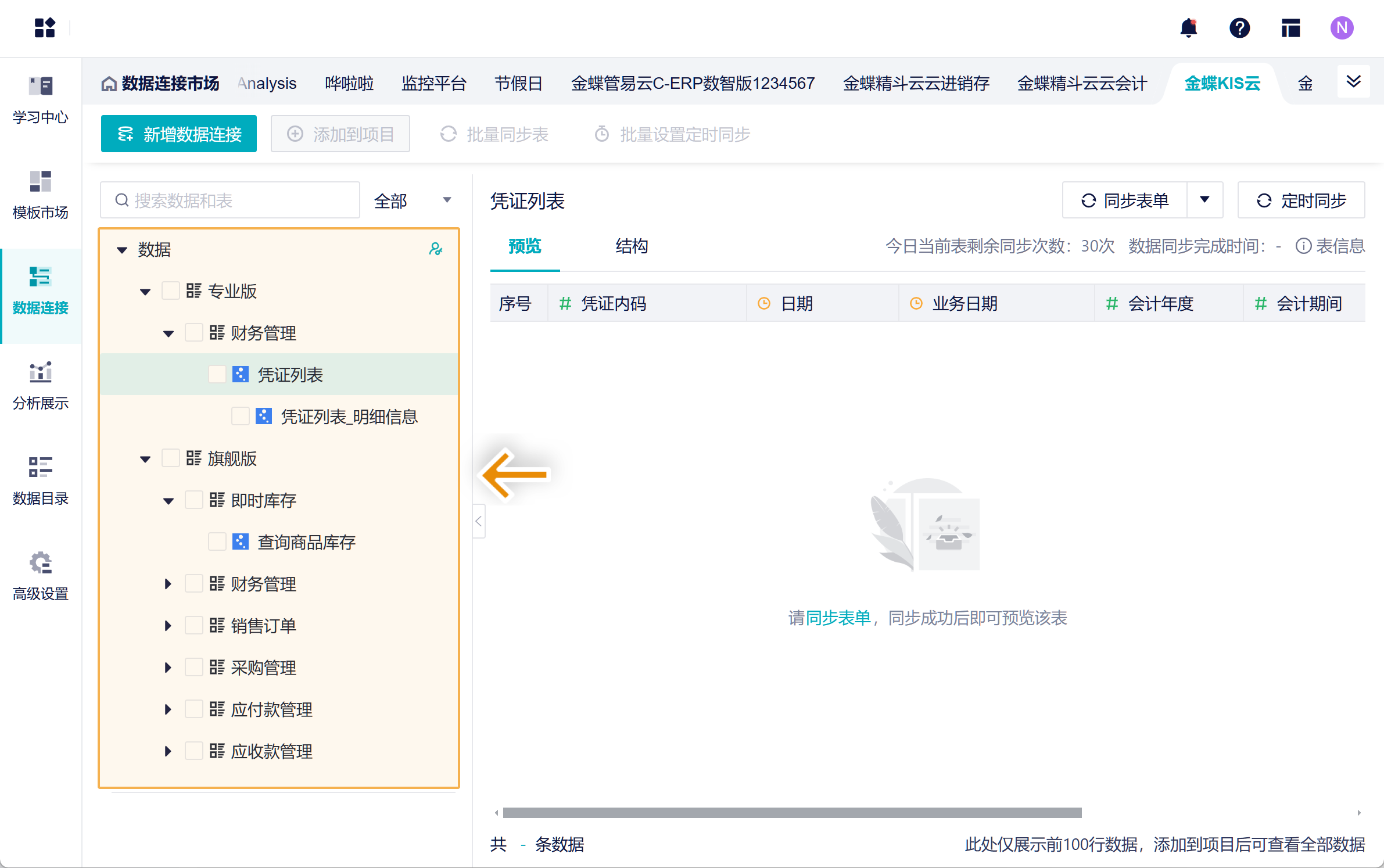This screenshot has width=1384, height=868.
Task: Check the 凭证列表 checkbox
Action: click(x=217, y=374)
